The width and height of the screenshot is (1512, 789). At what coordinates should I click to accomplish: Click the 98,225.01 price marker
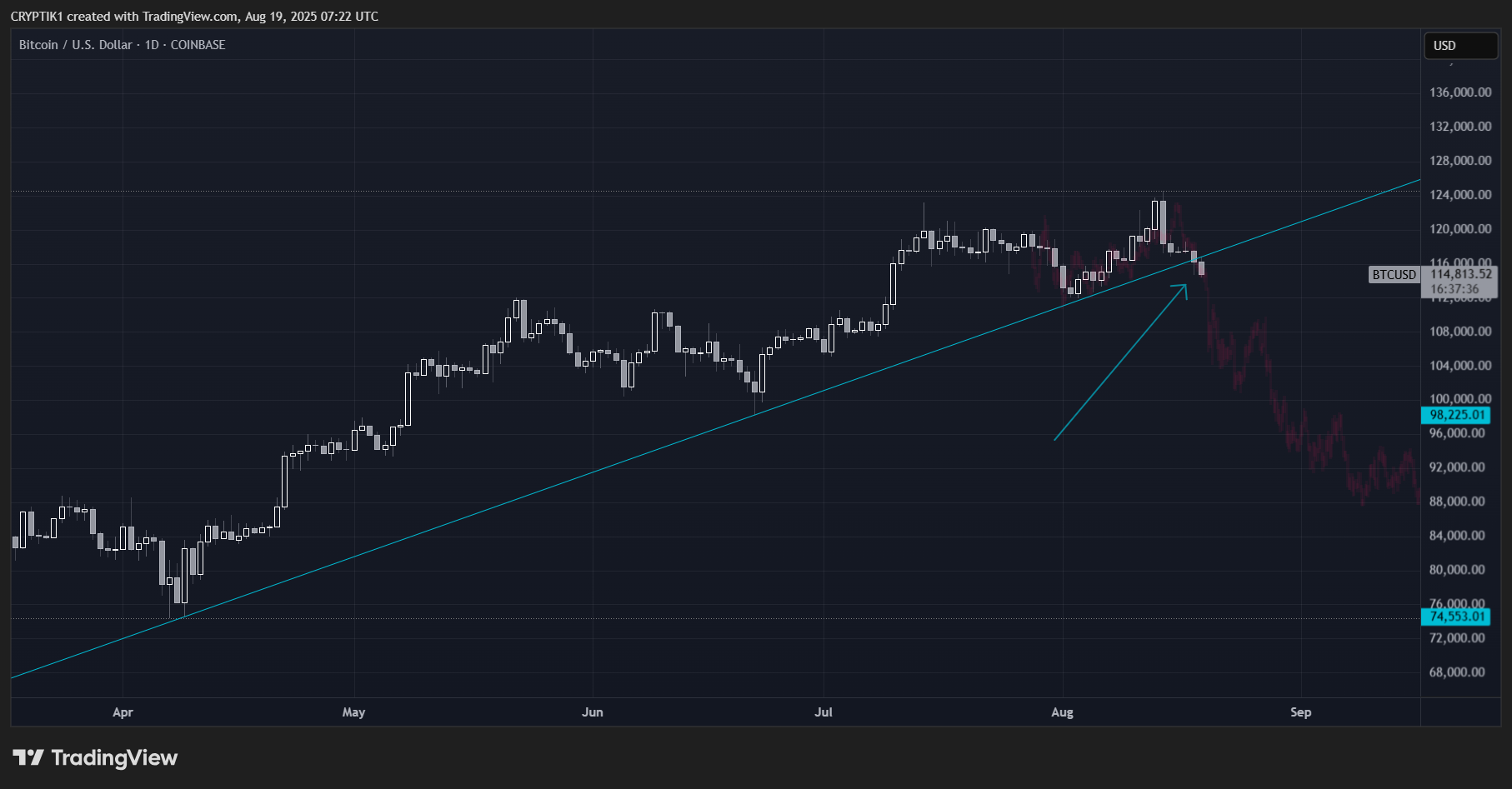pos(1456,415)
